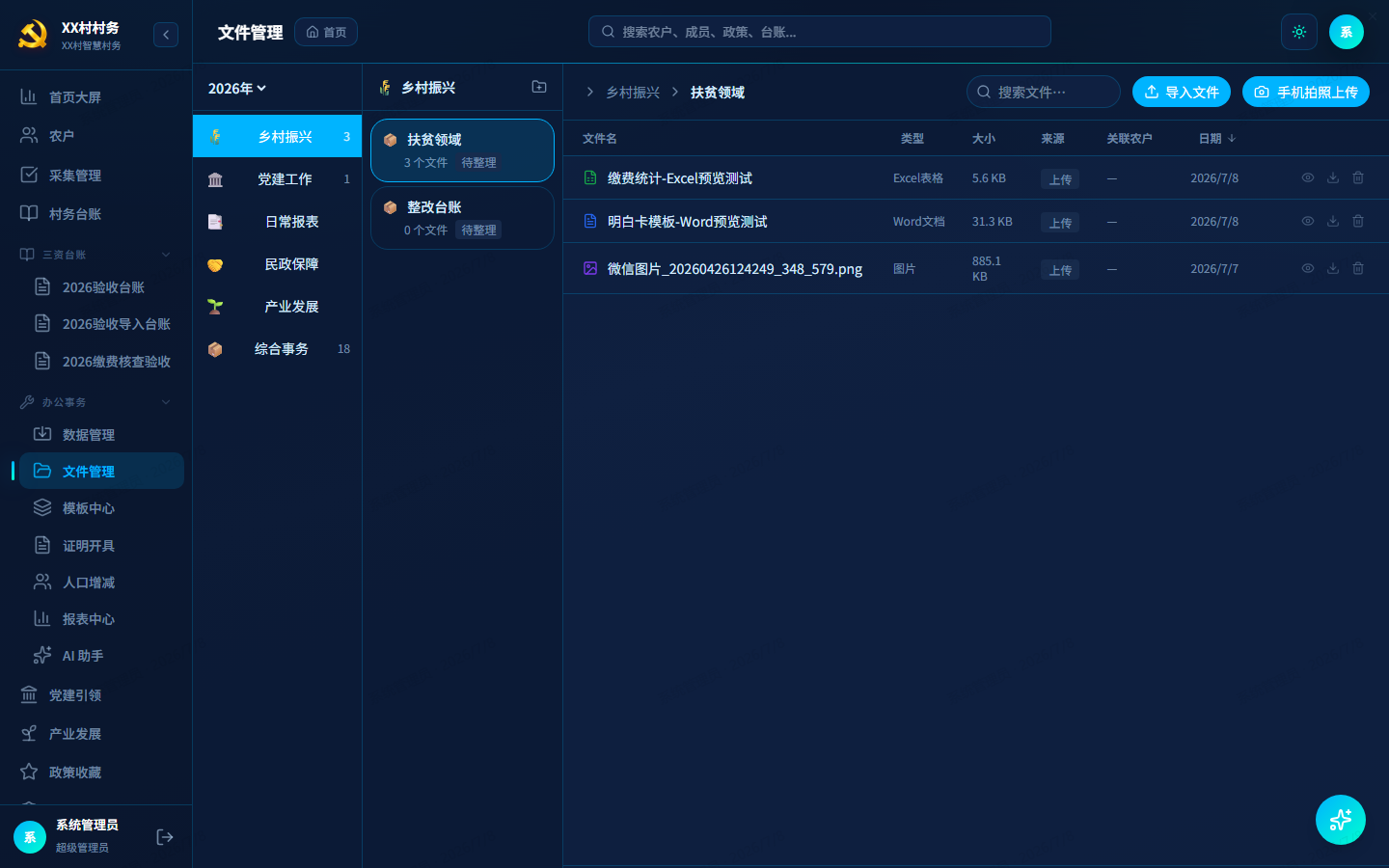Open 微信图片_20260426124249_348_579.png
The height and width of the screenshot is (868, 1389).
pyautogui.click(x=735, y=269)
